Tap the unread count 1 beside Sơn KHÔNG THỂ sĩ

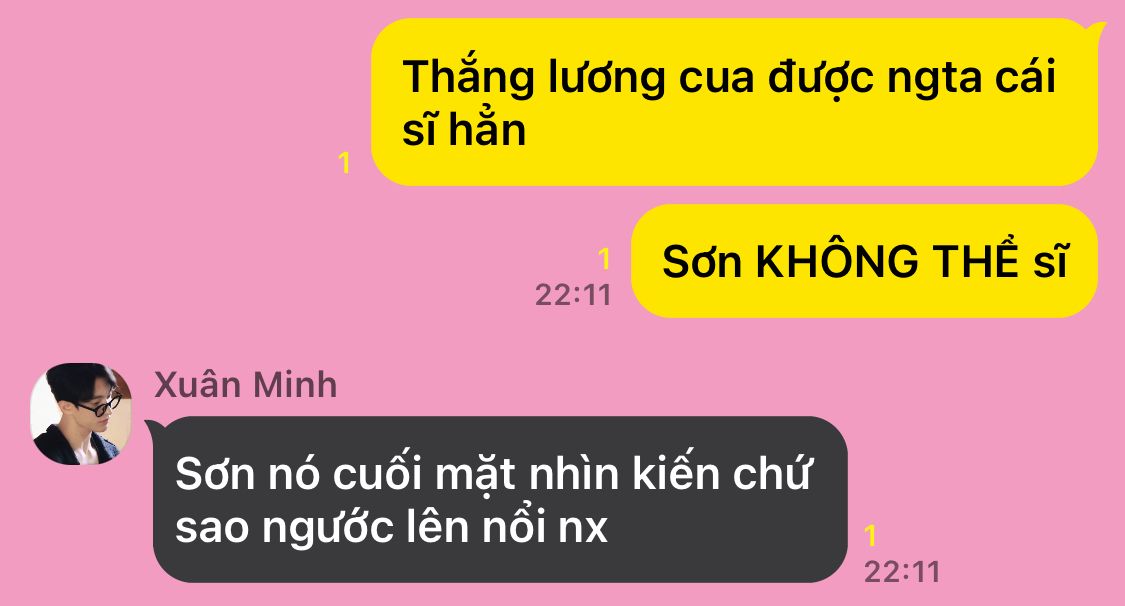[x=604, y=258]
